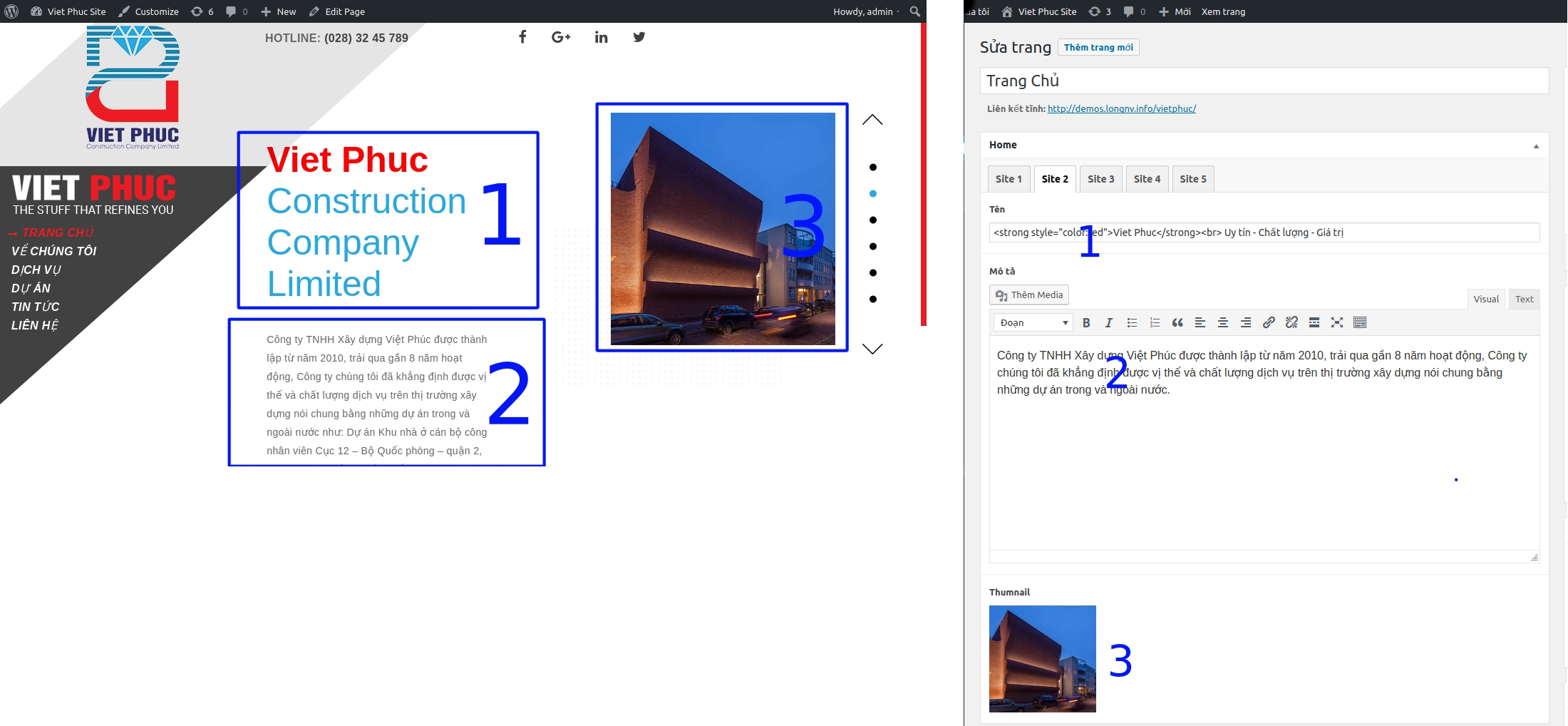Open the Đoạn paragraph format dropdown
The width and height of the screenshot is (1568, 726).
click(x=1033, y=323)
